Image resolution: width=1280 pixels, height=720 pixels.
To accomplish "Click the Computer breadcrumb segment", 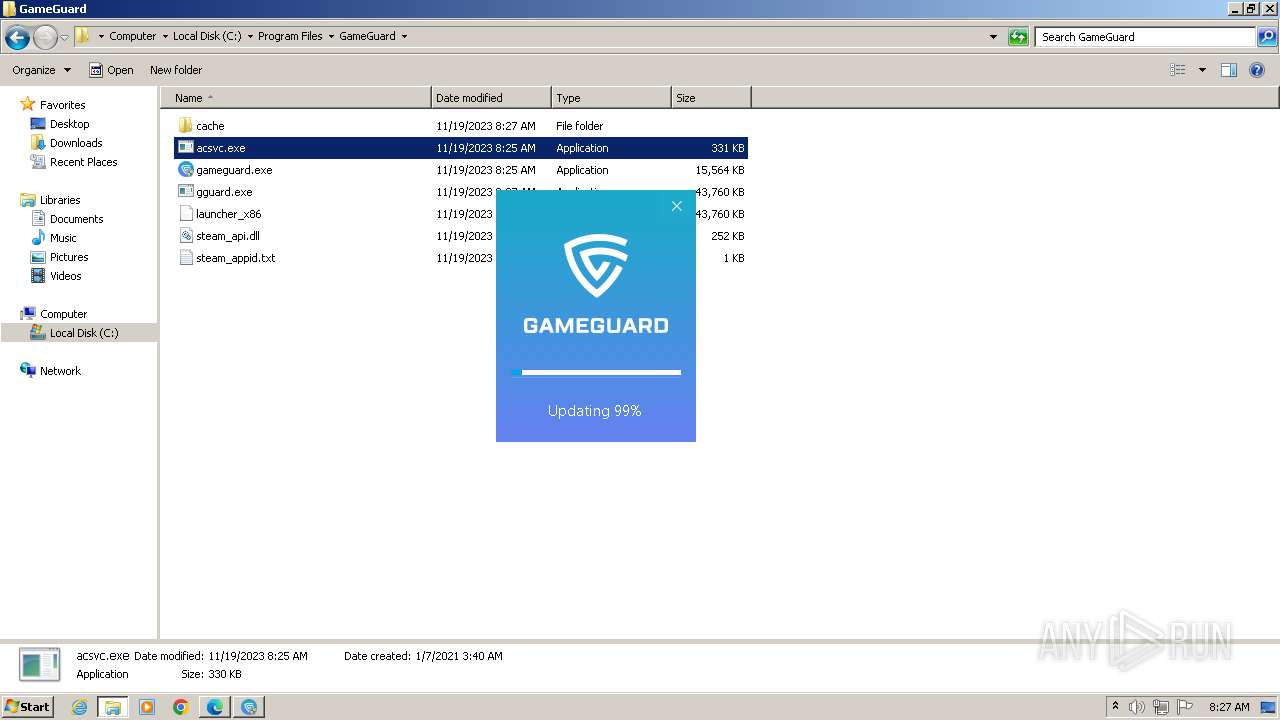I will [132, 36].
